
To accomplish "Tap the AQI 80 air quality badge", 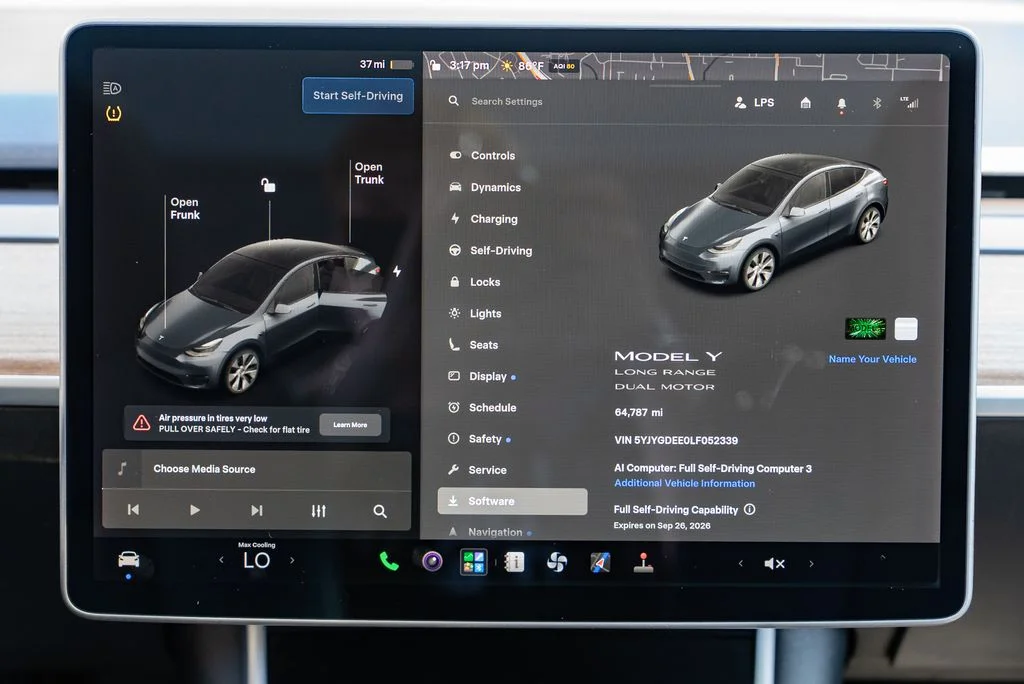I will tap(564, 66).
